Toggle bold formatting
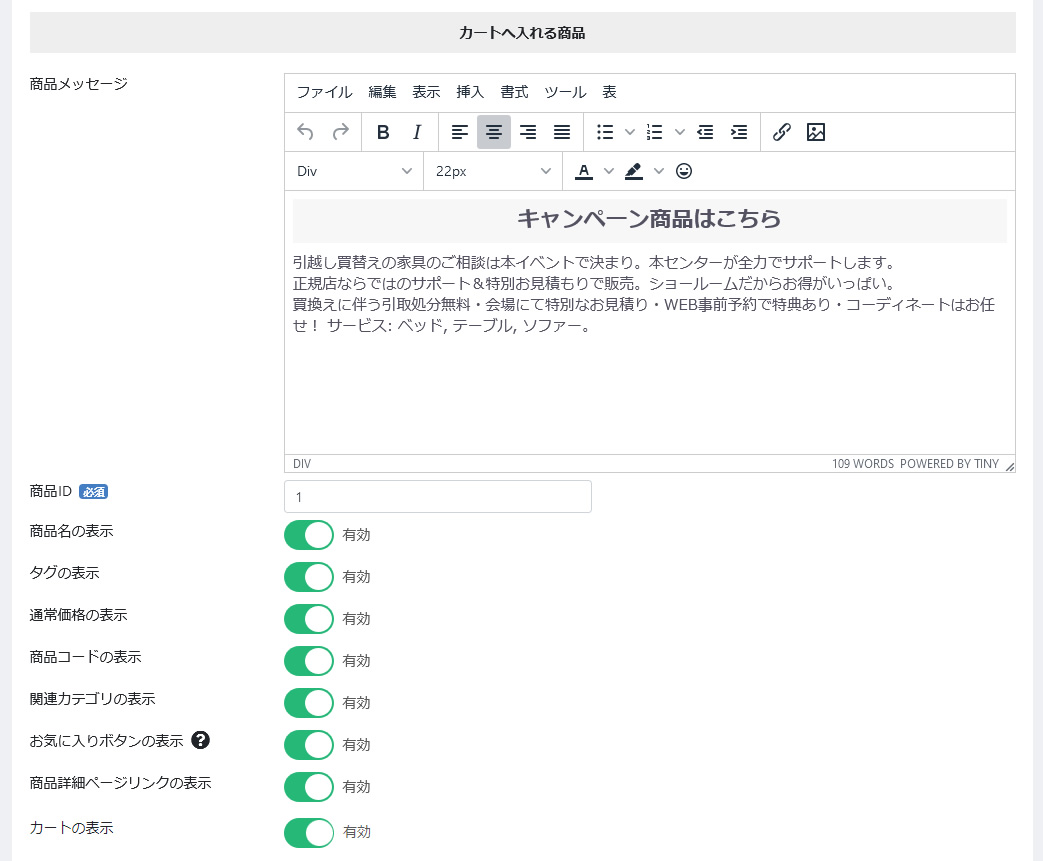Screen dimensions: 1043x861 click(x=383, y=132)
